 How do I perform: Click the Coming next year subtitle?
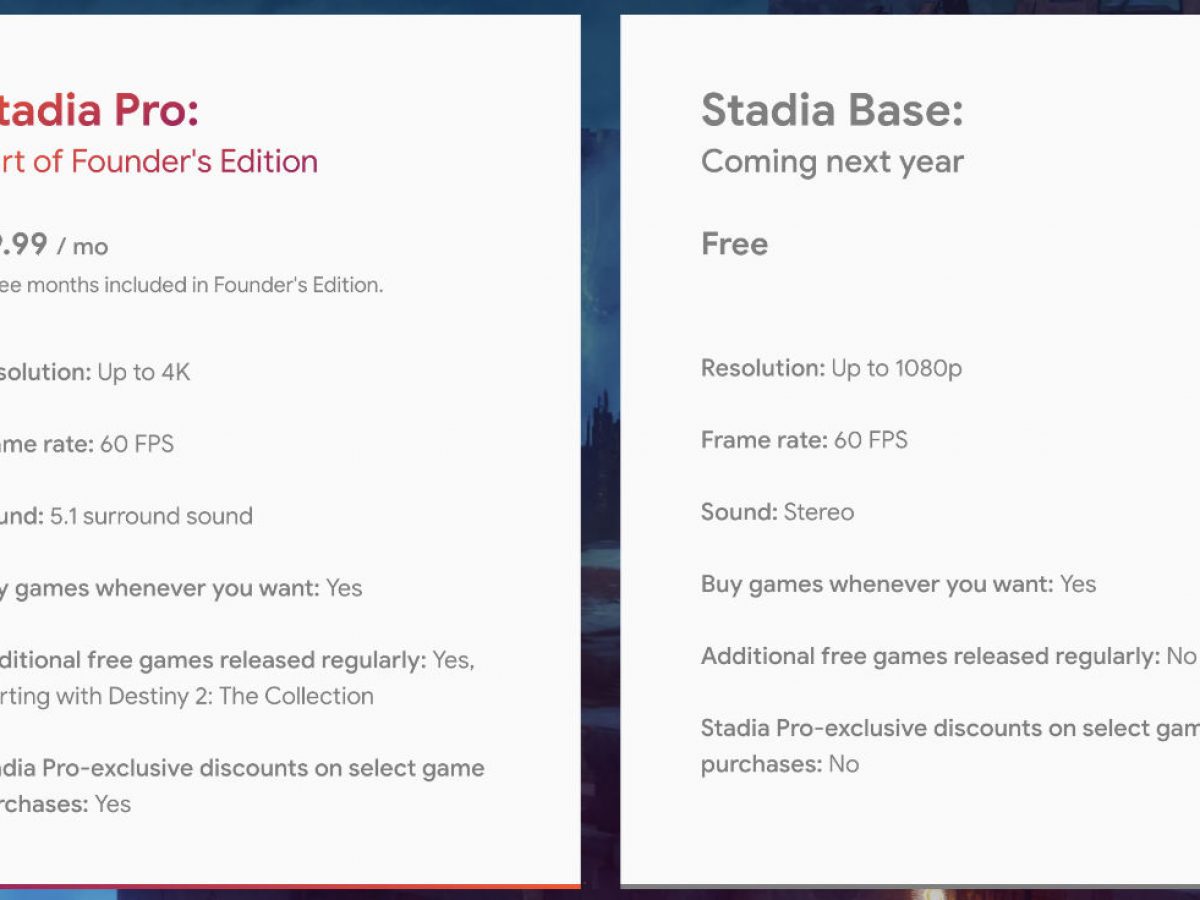click(x=831, y=161)
